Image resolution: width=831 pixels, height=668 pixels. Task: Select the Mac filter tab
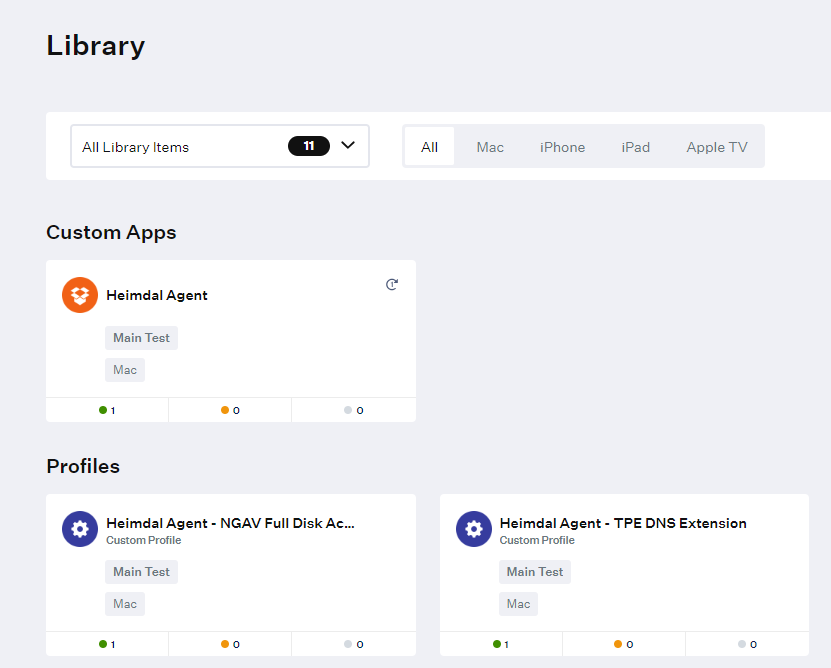(x=490, y=147)
